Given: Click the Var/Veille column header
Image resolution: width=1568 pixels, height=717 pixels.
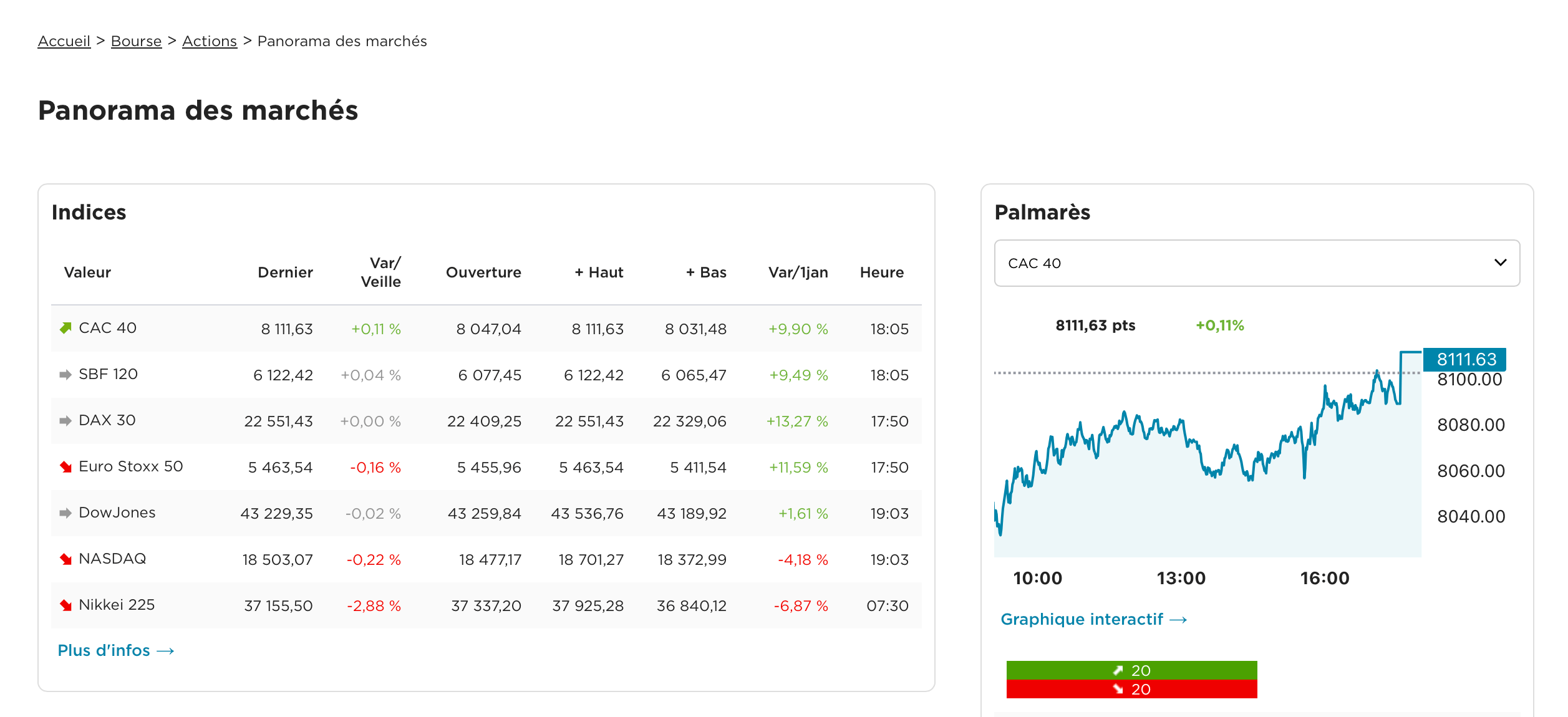Looking at the screenshot, I should coord(381,272).
